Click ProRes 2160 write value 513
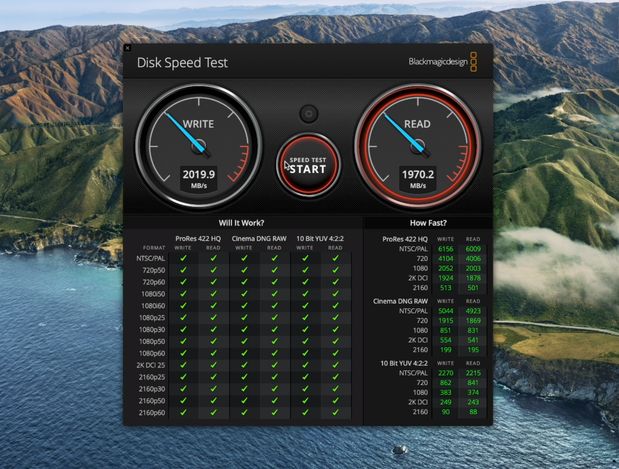Viewport: 619px width, 469px height. pos(446,288)
